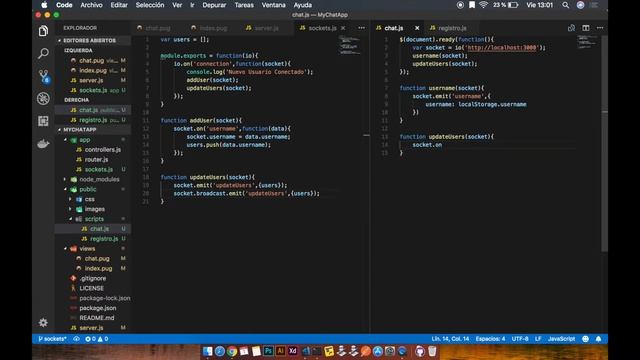The height and width of the screenshot is (360, 640).
Task: Collapse the public folder
Action: (x=65, y=189)
